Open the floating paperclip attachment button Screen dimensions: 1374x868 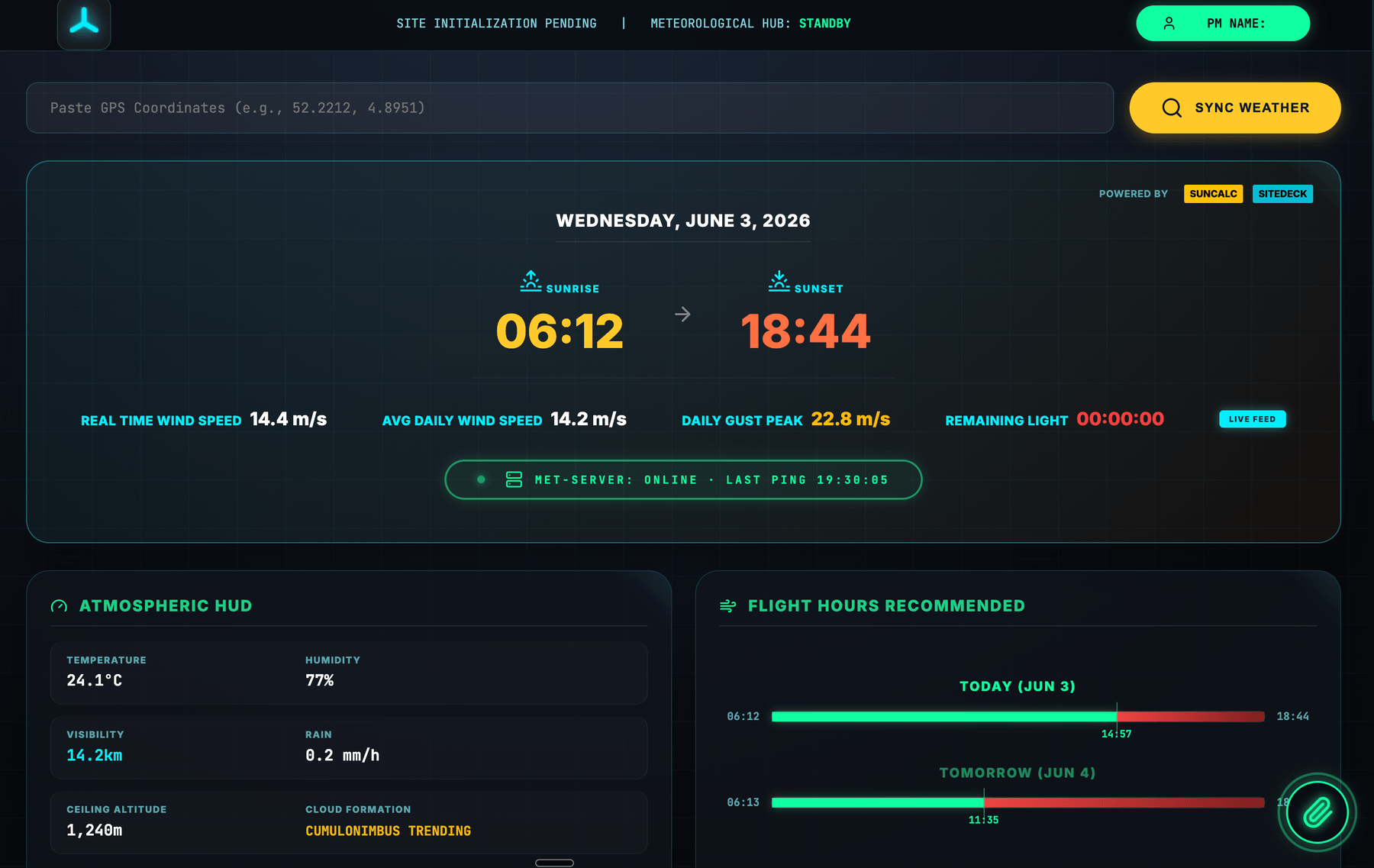pos(1317,812)
